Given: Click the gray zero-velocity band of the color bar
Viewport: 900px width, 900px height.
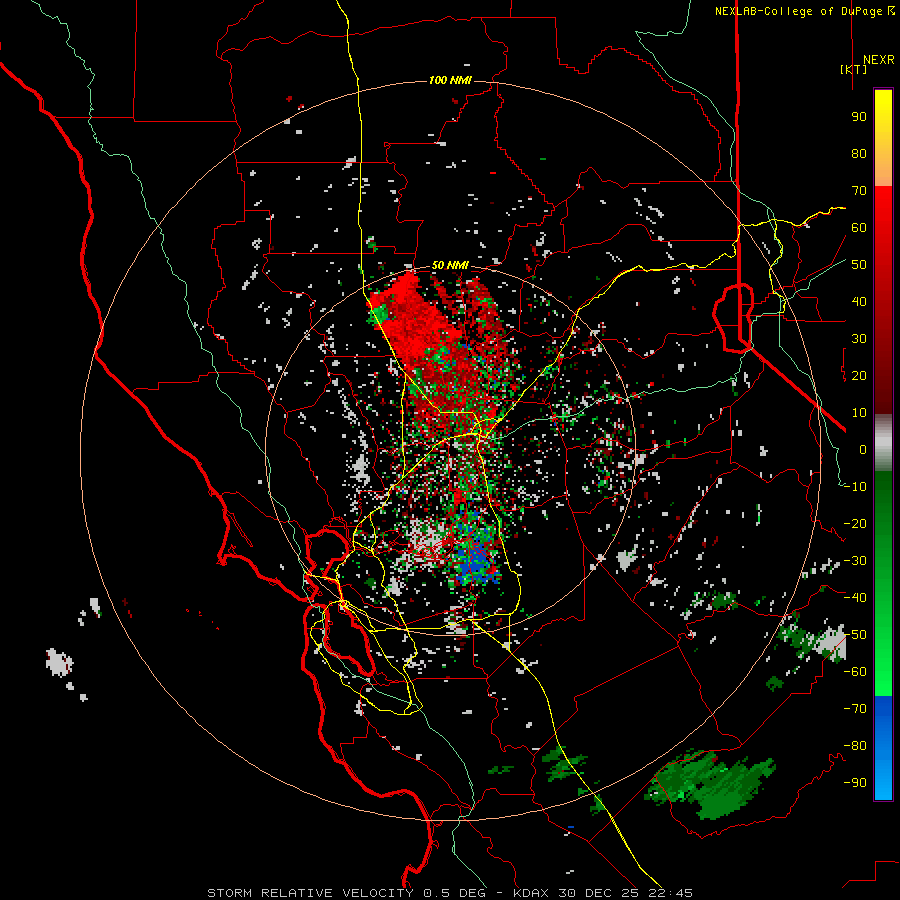Looking at the screenshot, I should 883,443.
